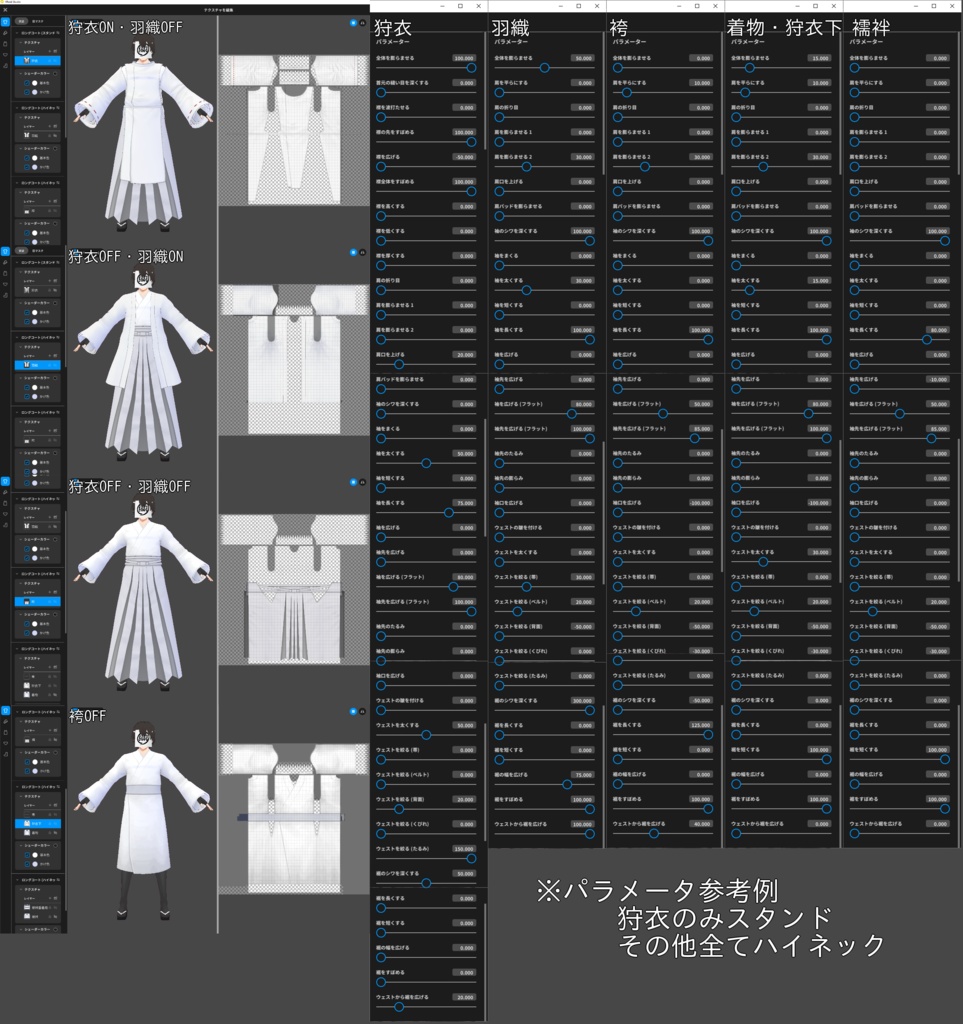Toggle 基本色 checkbox under the selected 狩衣 layer
The image size is (963, 1024).
point(27,83)
